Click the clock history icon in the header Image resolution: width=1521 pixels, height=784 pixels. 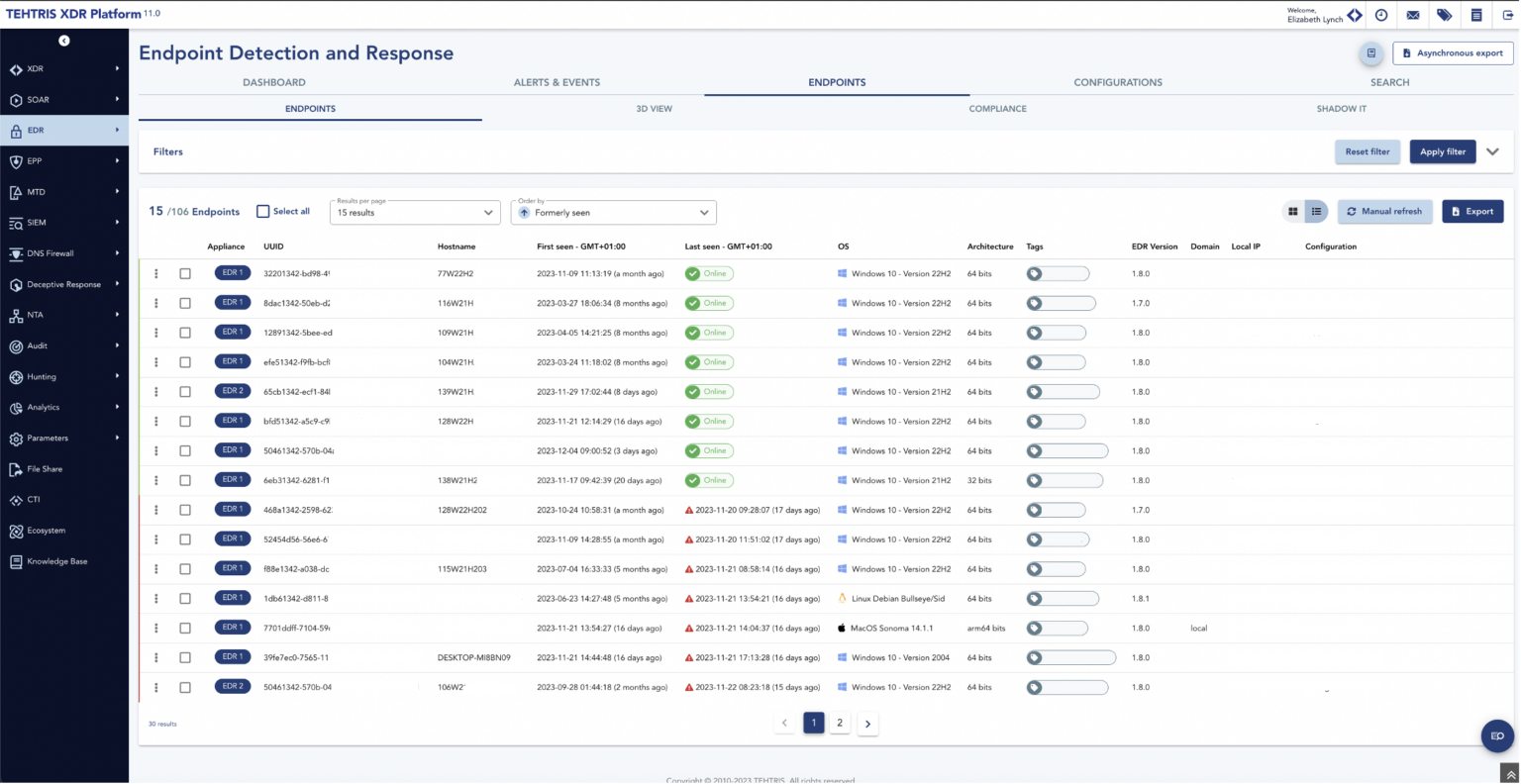[1380, 15]
